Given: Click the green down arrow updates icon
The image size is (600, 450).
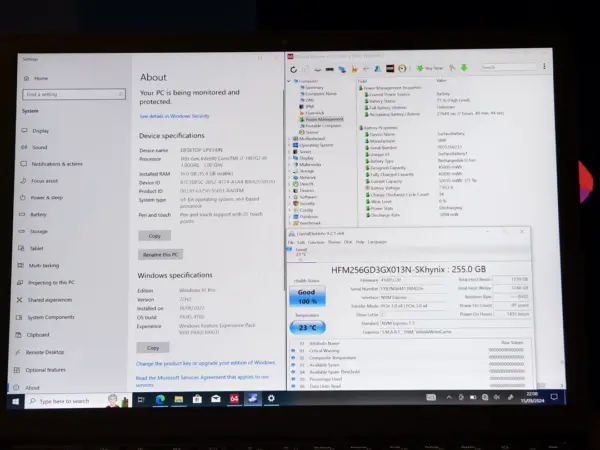Looking at the screenshot, I should (x=464, y=68).
